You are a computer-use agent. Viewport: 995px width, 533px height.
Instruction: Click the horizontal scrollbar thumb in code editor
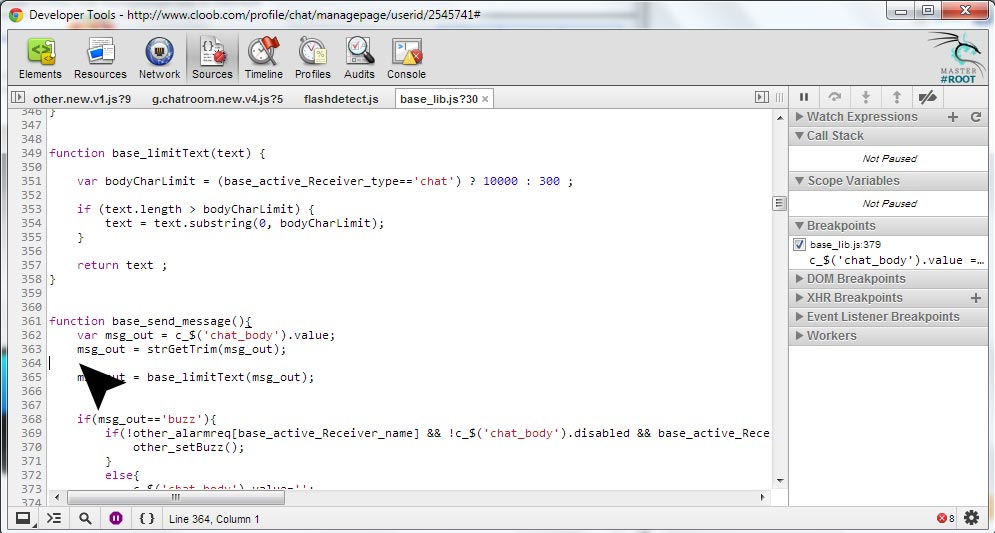tap(175, 497)
